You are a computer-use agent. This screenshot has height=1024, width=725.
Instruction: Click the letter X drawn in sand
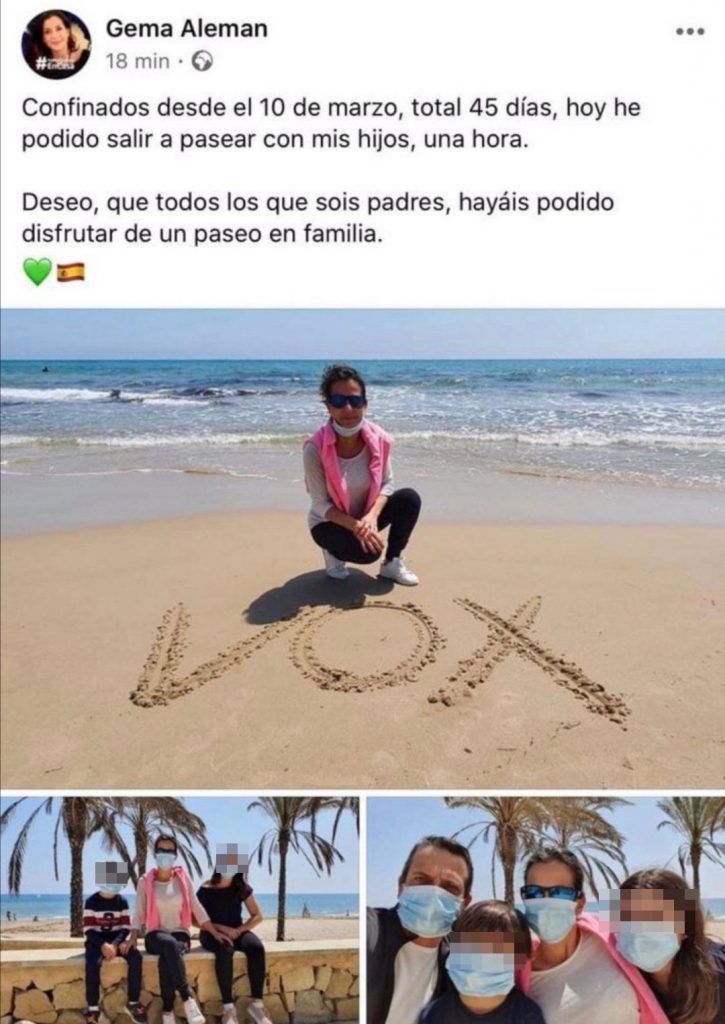tap(529, 660)
